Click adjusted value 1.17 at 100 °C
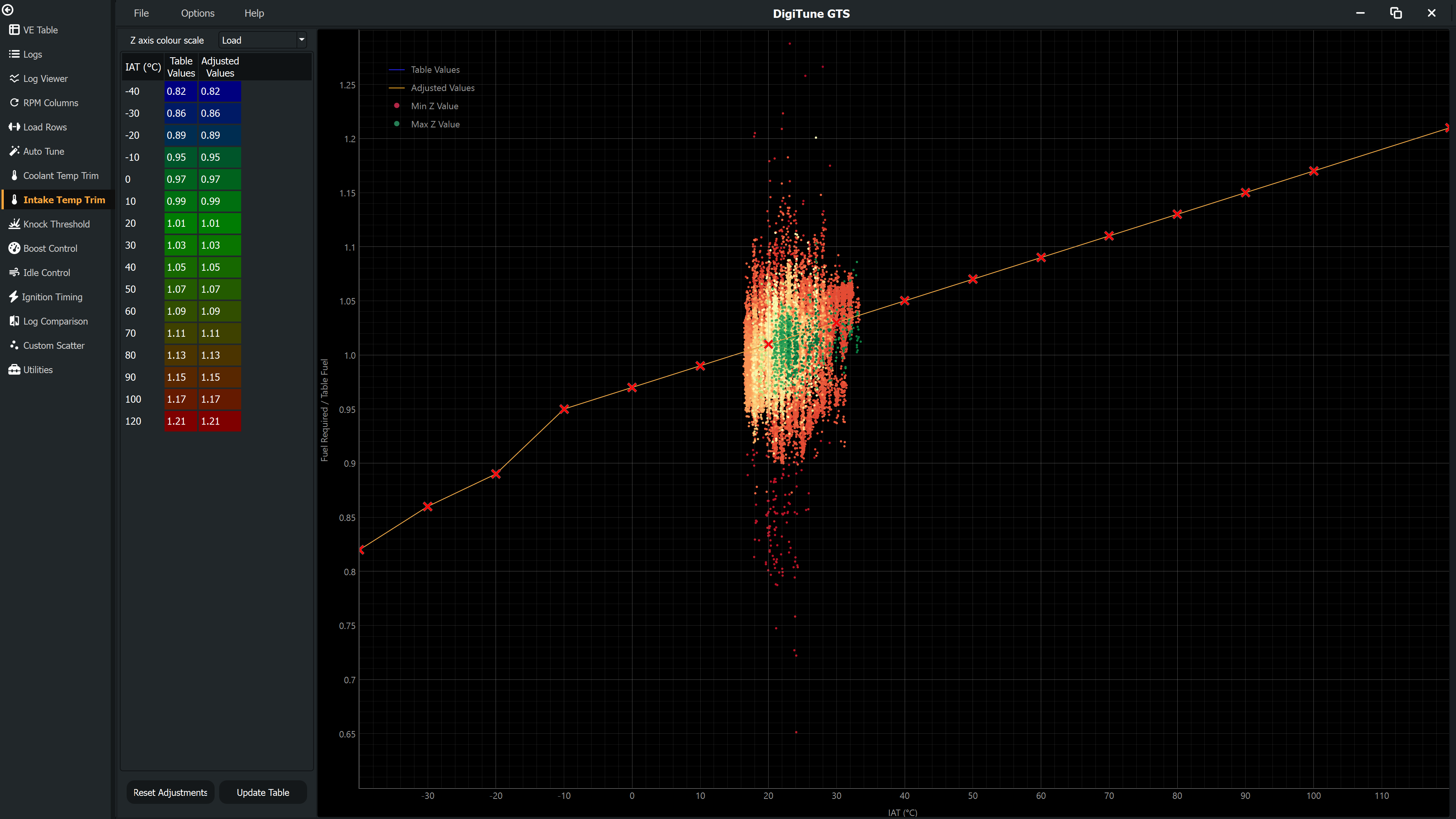The height and width of the screenshot is (819, 1456). [220, 399]
